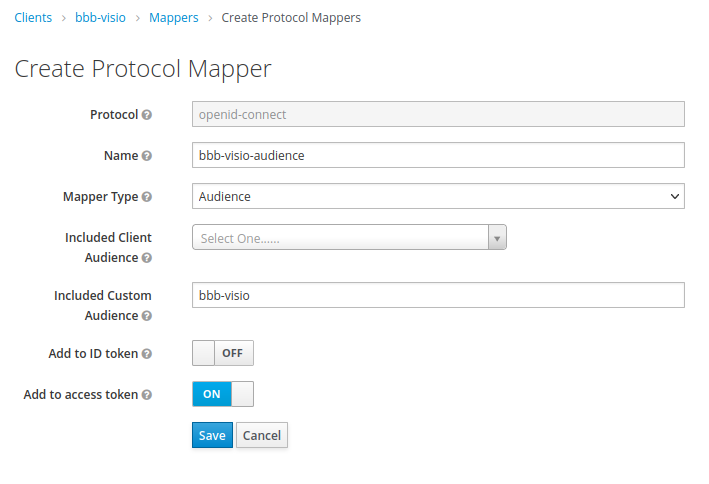Image resolution: width=709 pixels, height=484 pixels.
Task: Focus the Name field containing bbb-visio-audience
Action: pyautogui.click(x=438, y=155)
